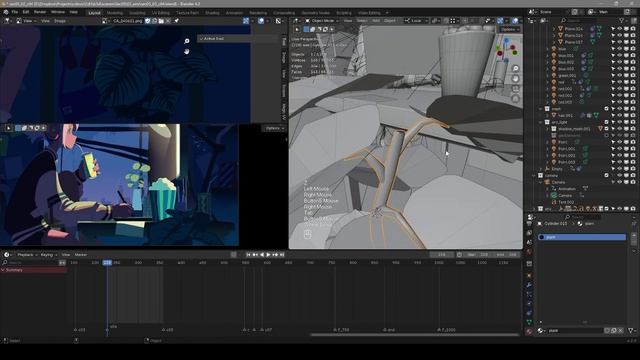The width and height of the screenshot is (640, 360).
Task: Collapse the camera collection in outliner
Action: [534, 176]
